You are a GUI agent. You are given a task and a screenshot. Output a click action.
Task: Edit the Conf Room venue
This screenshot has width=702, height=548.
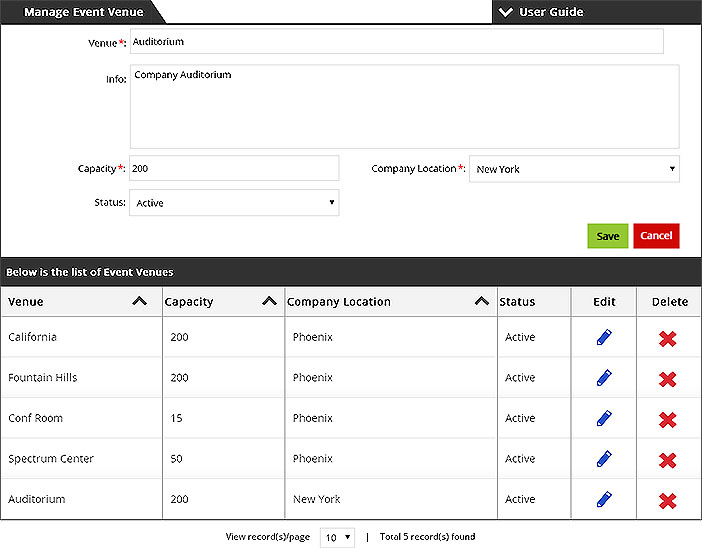pos(604,418)
